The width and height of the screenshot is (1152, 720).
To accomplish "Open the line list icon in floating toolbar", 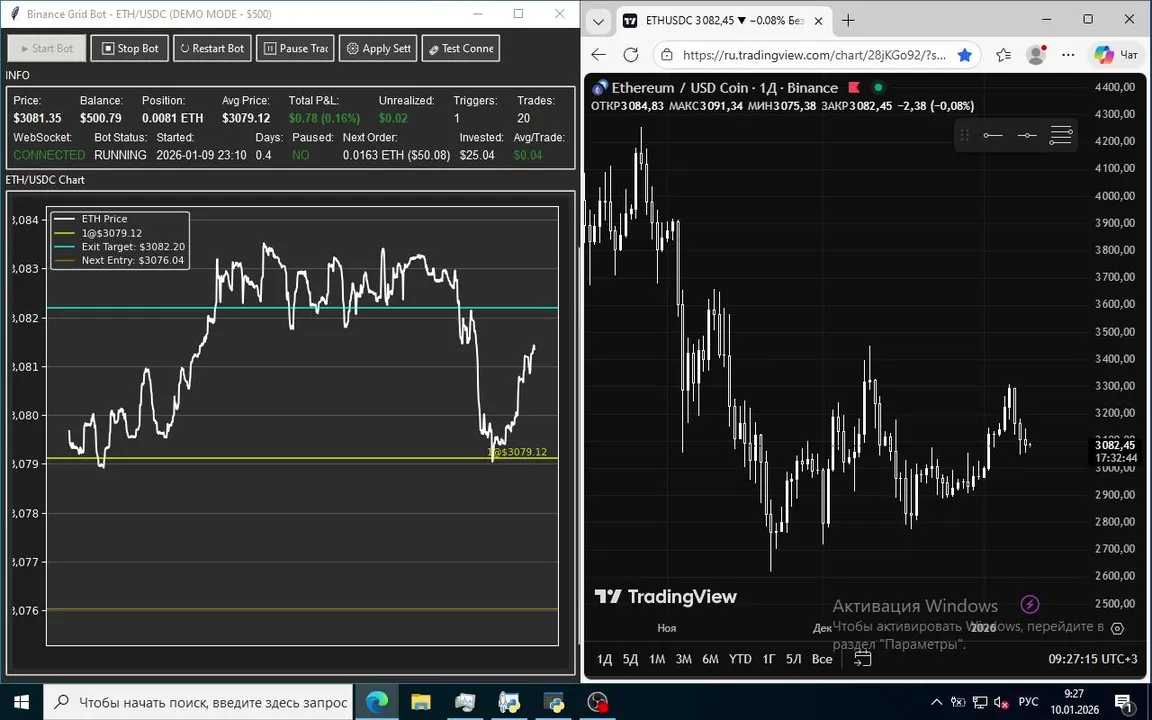I will point(1061,135).
